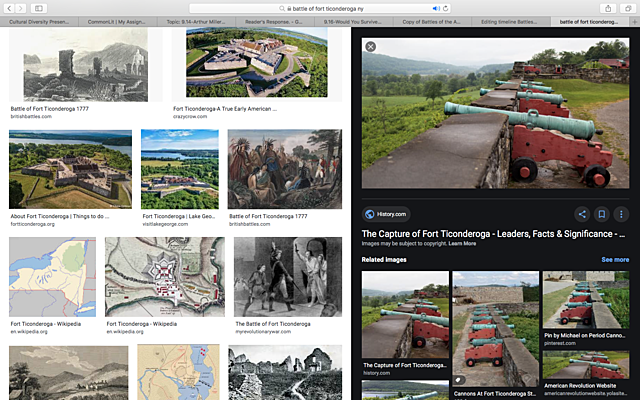Select the battle of fort ticonderog... tab
The width and height of the screenshot is (640, 400).
(589, 22)
